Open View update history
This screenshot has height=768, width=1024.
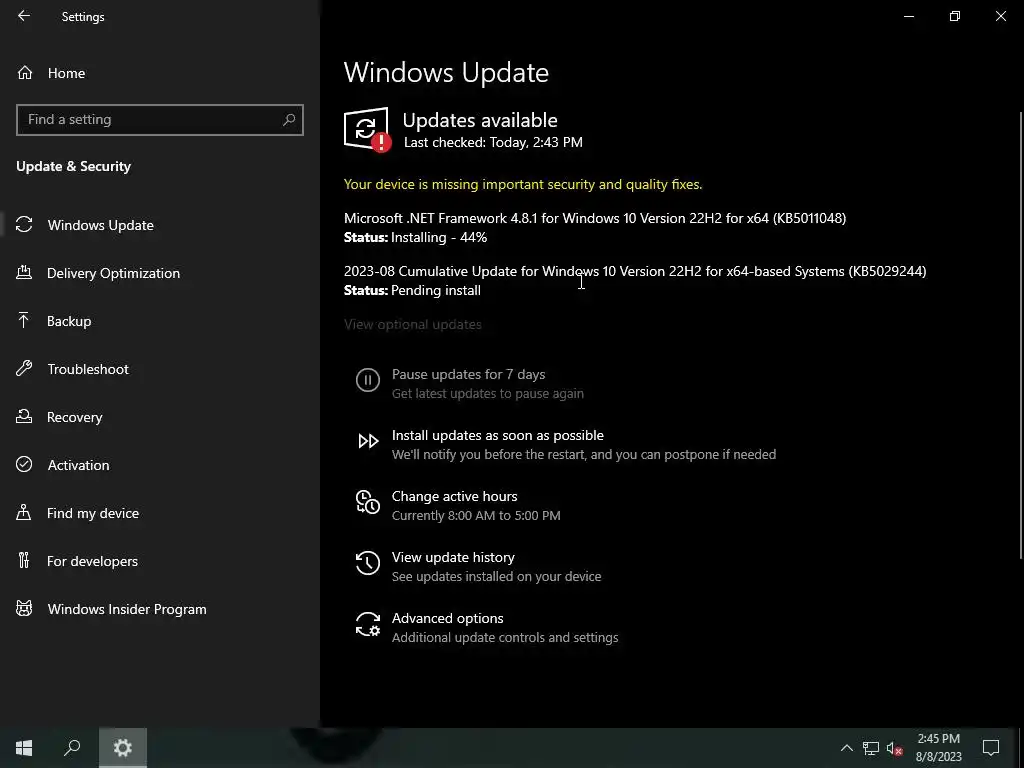(453, 557)
